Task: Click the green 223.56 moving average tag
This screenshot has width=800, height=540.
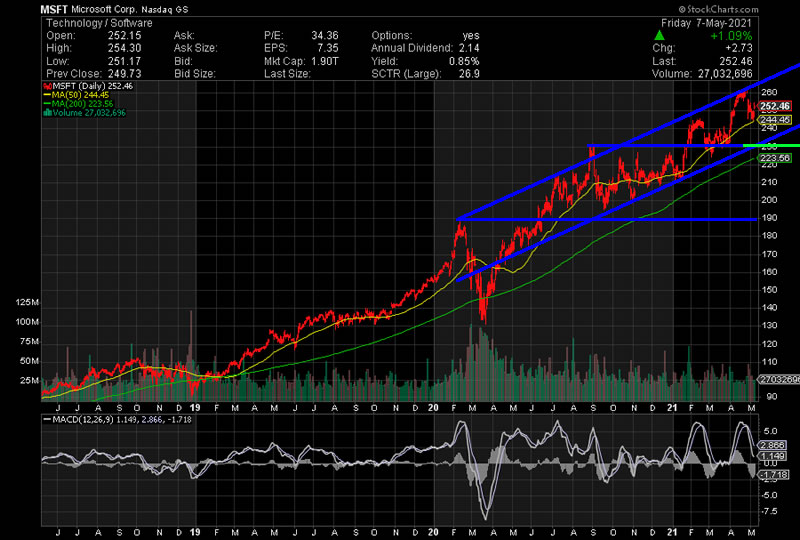Action: [x=775, y=158]
